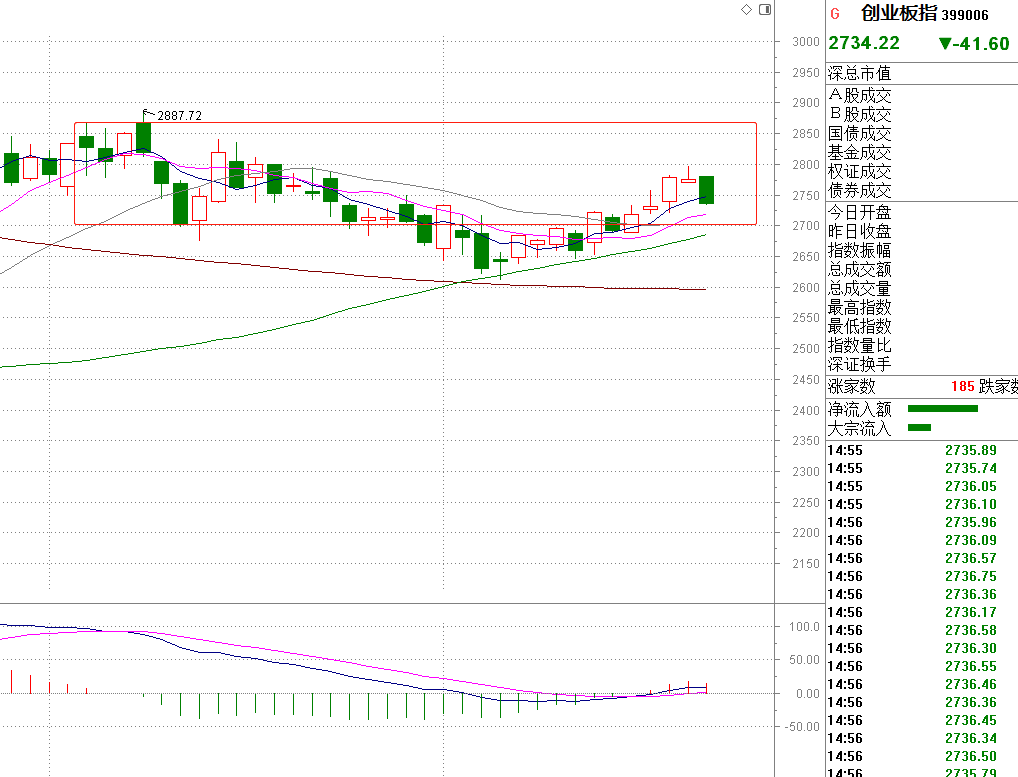Click the 净流入额 label
This screenshot has height=777, width=1018.
click(x=860, y=409)
